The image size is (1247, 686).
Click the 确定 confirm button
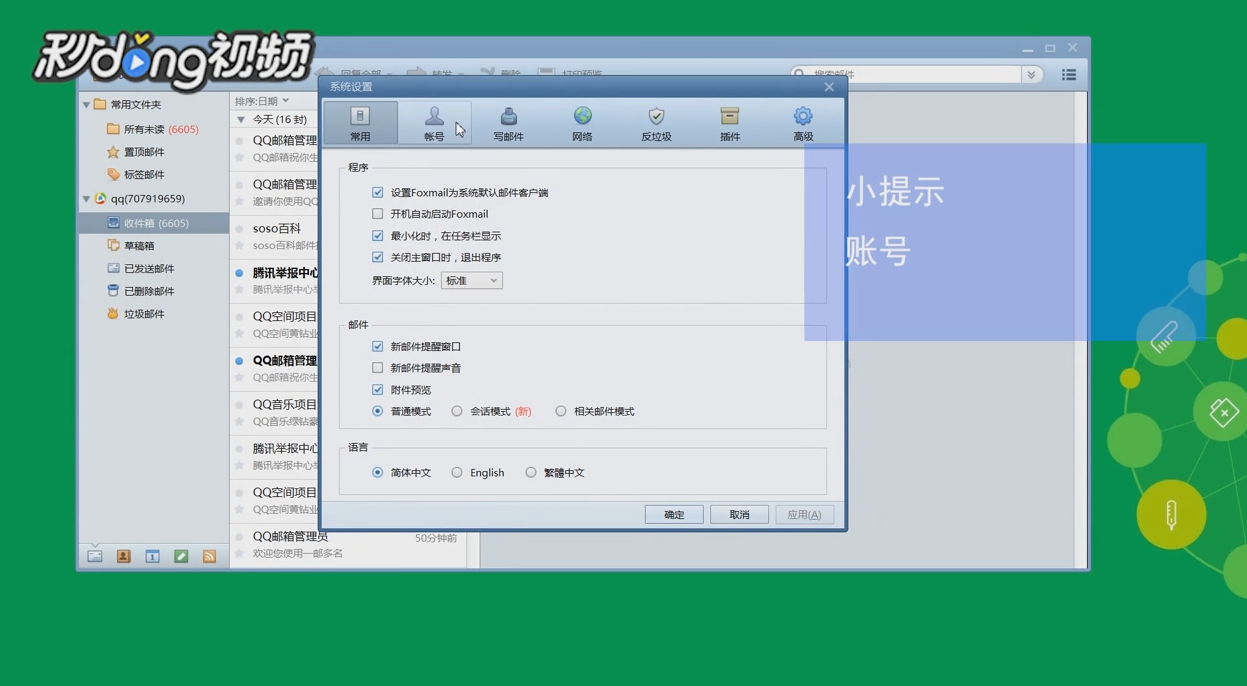tap(673, 513)
